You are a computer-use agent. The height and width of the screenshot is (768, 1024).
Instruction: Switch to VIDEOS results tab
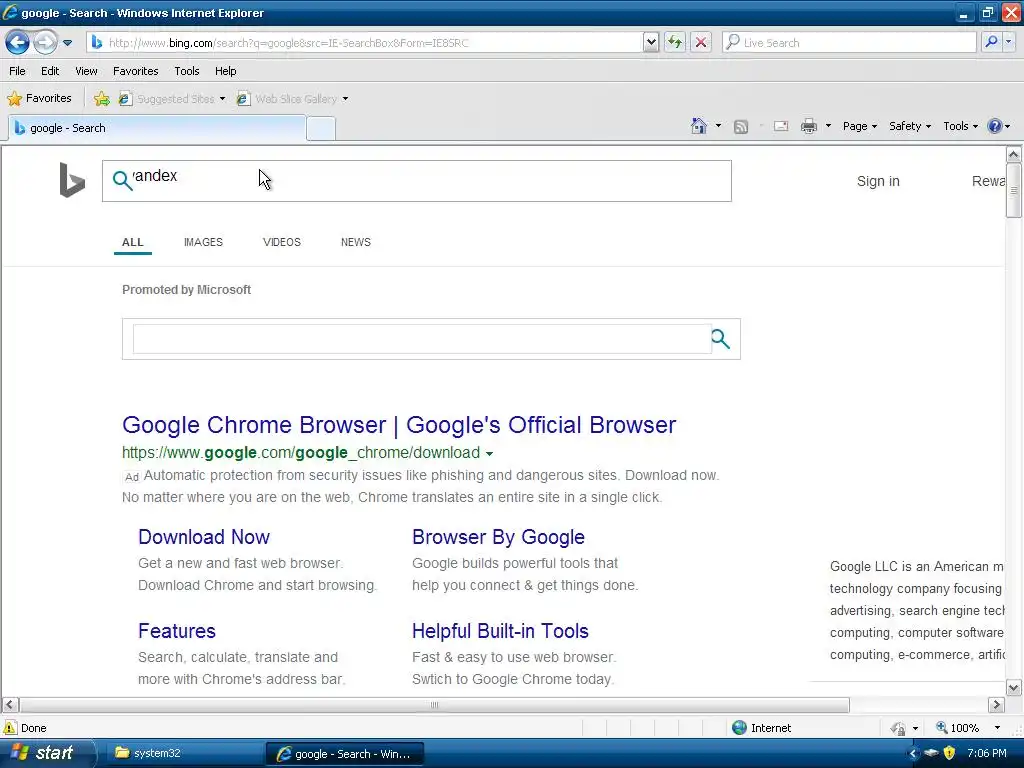[281, 242]
